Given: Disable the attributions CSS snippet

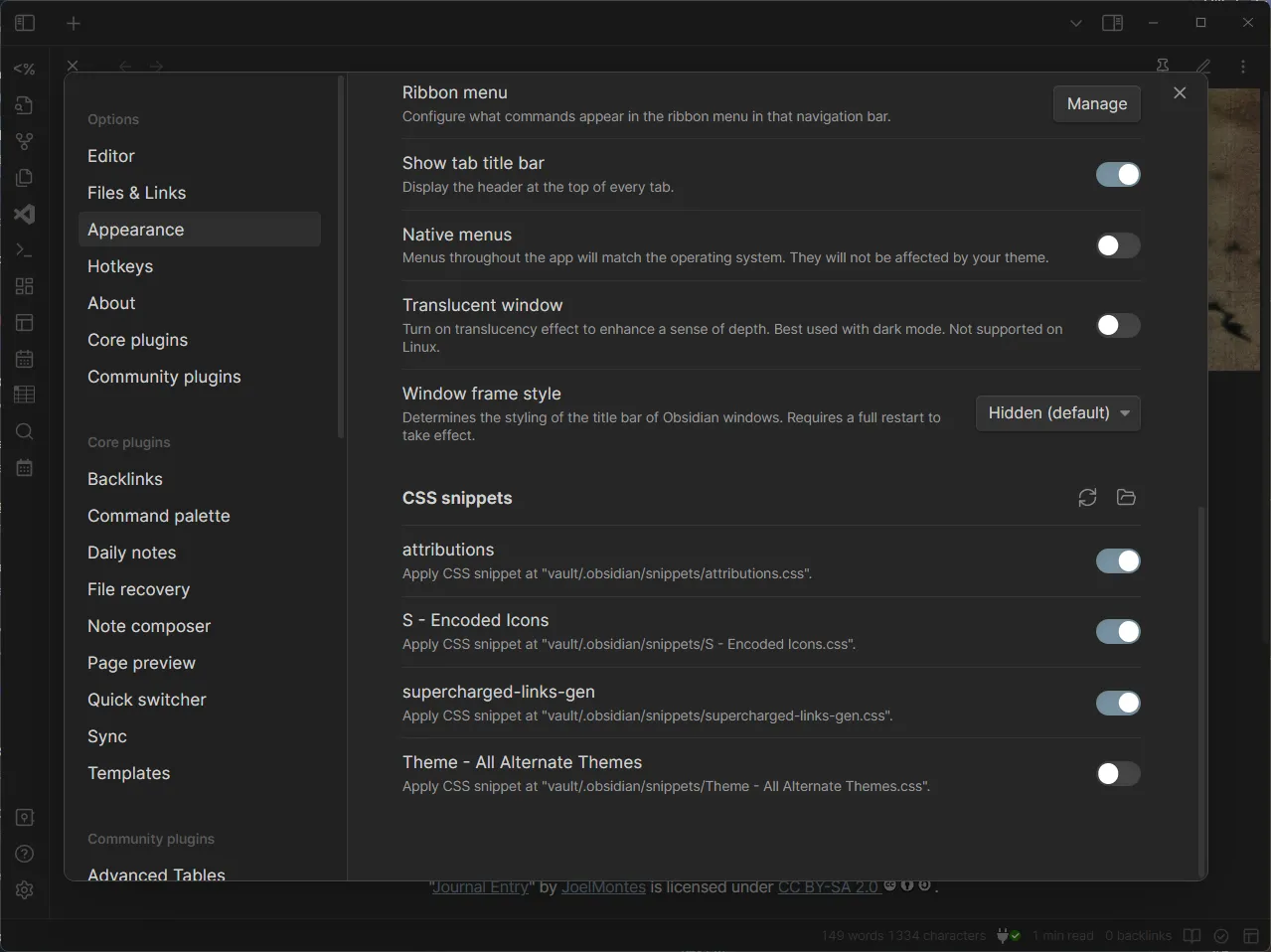Looking at the screenshot, I should pos(1117,560).
